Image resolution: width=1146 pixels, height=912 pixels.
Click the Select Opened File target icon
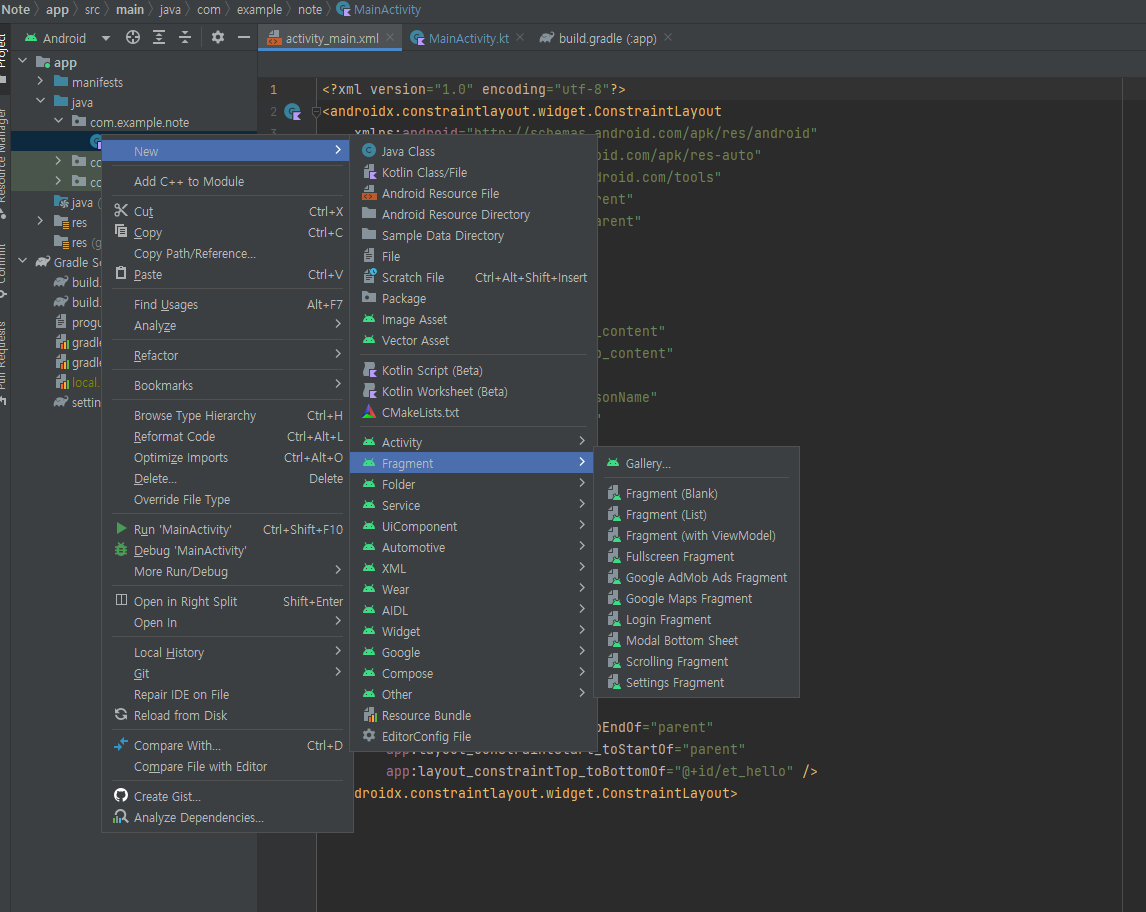pyautogui.click(x=132, y=37)
